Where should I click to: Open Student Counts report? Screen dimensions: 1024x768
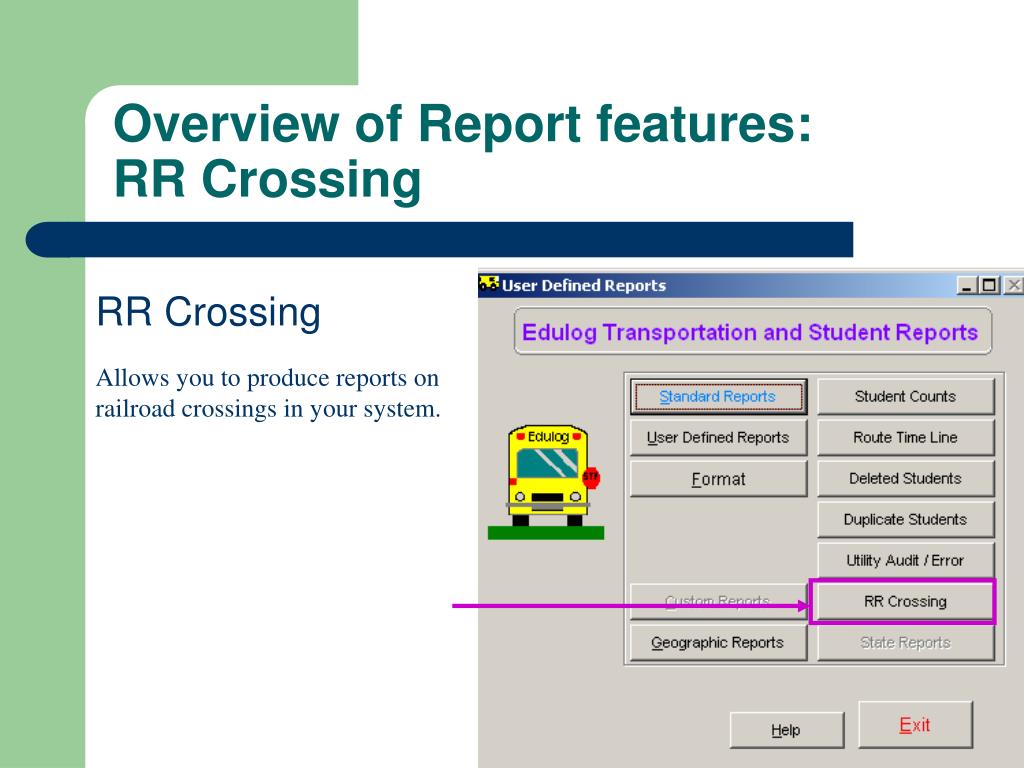pyautogui.click(x=906, y=396)
